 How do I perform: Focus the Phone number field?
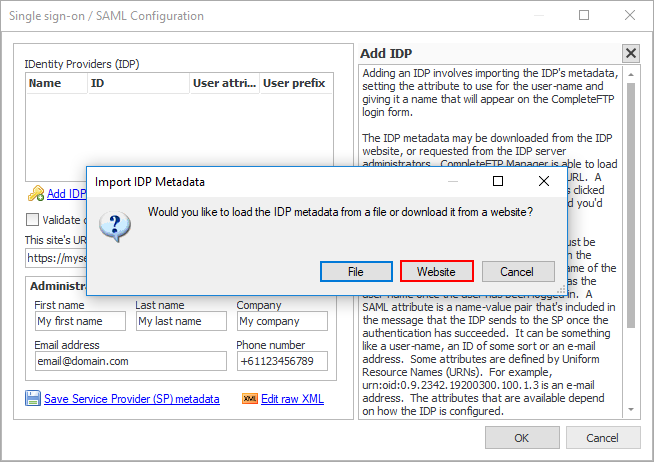281,361
